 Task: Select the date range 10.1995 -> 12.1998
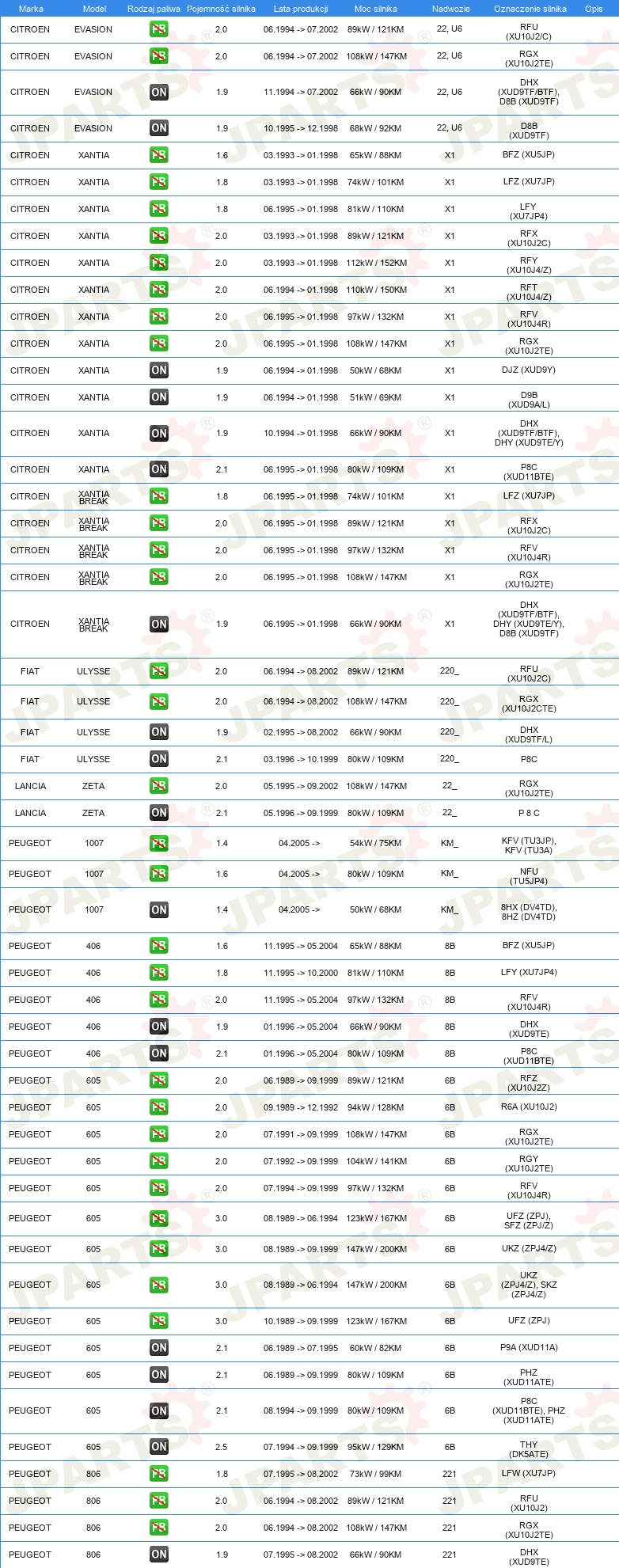coord(301,128)
